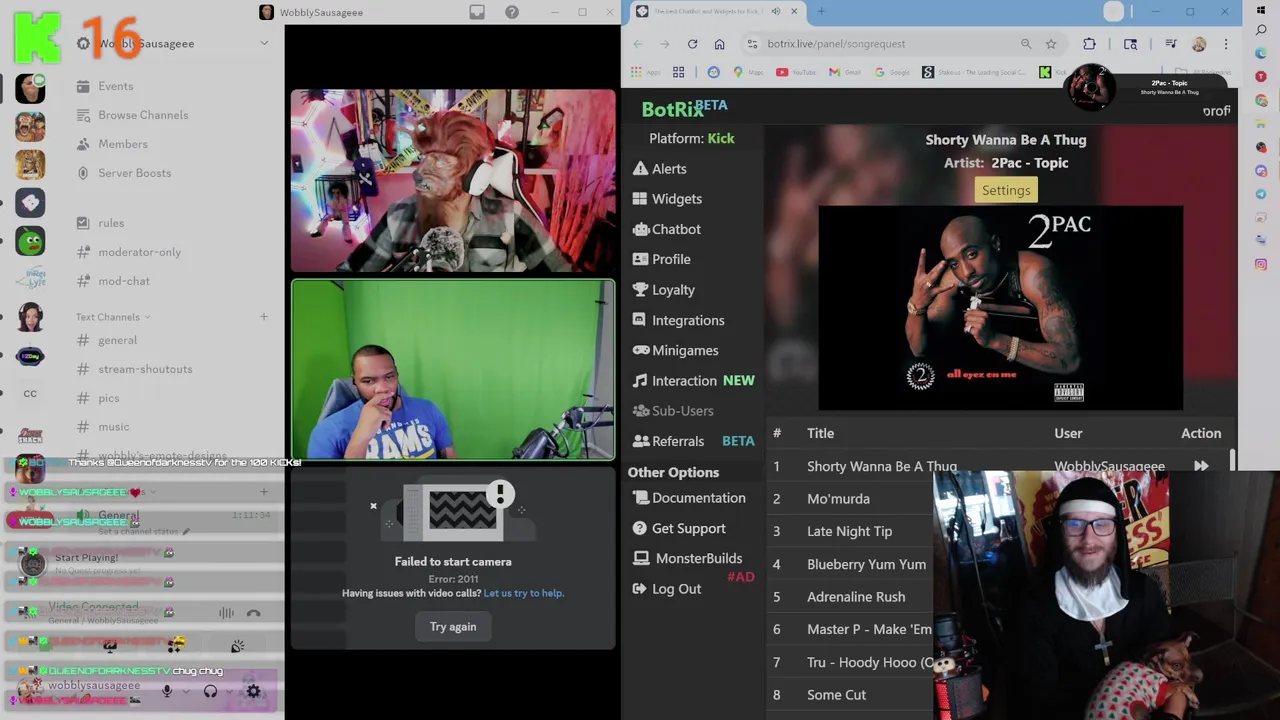Select Late Night Tip song row
The image size is (1280, 720).
[x=850, y=531]
